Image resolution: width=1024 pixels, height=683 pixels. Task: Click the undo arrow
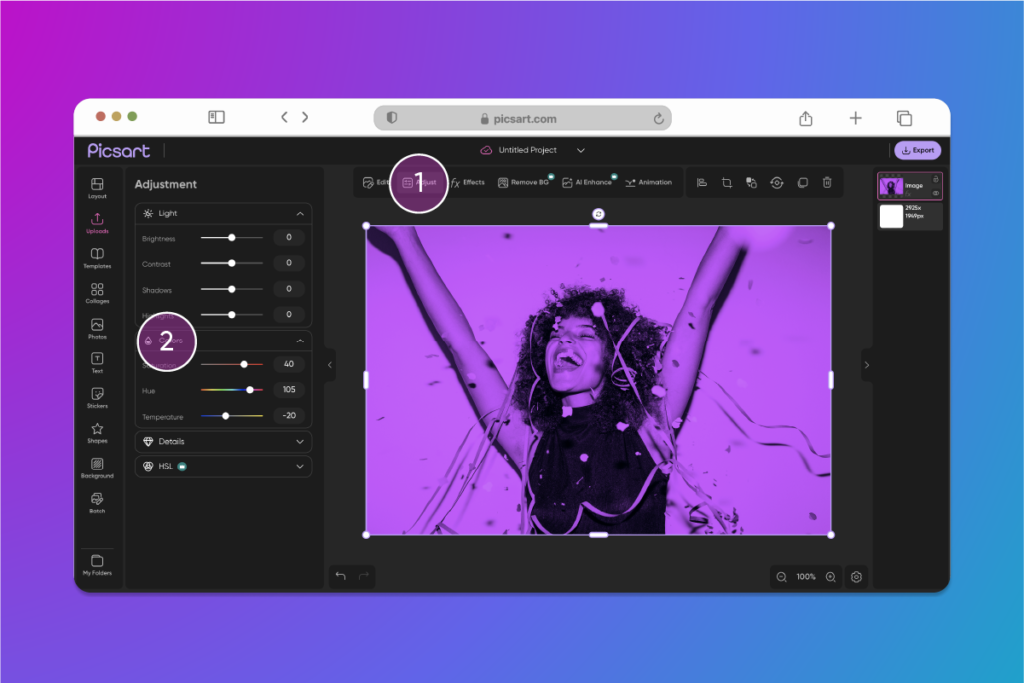click(x=339, y=576)
